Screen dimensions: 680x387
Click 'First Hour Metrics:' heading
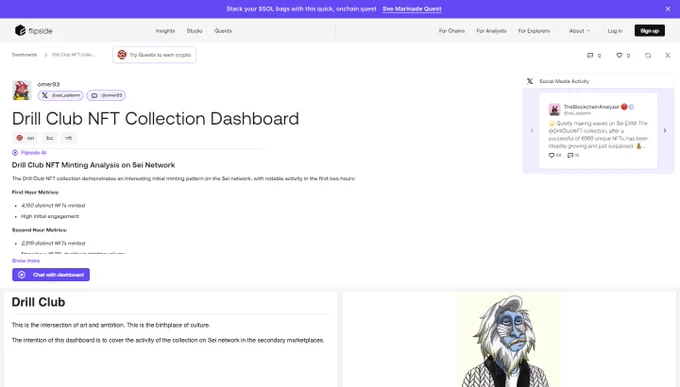point(35,192)
